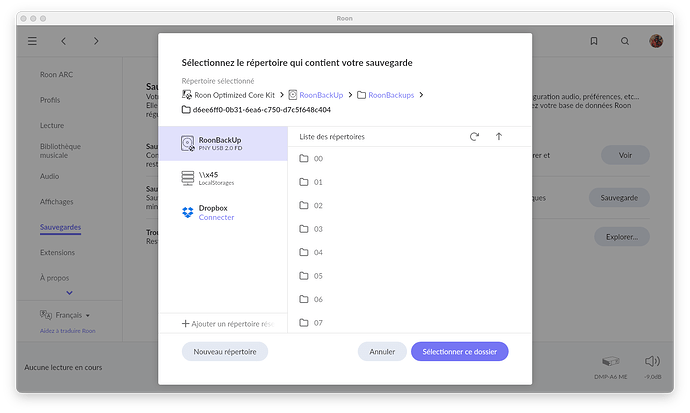Go up one directory level
Viewport: 690px width, 413px height.
coord(499,136)
